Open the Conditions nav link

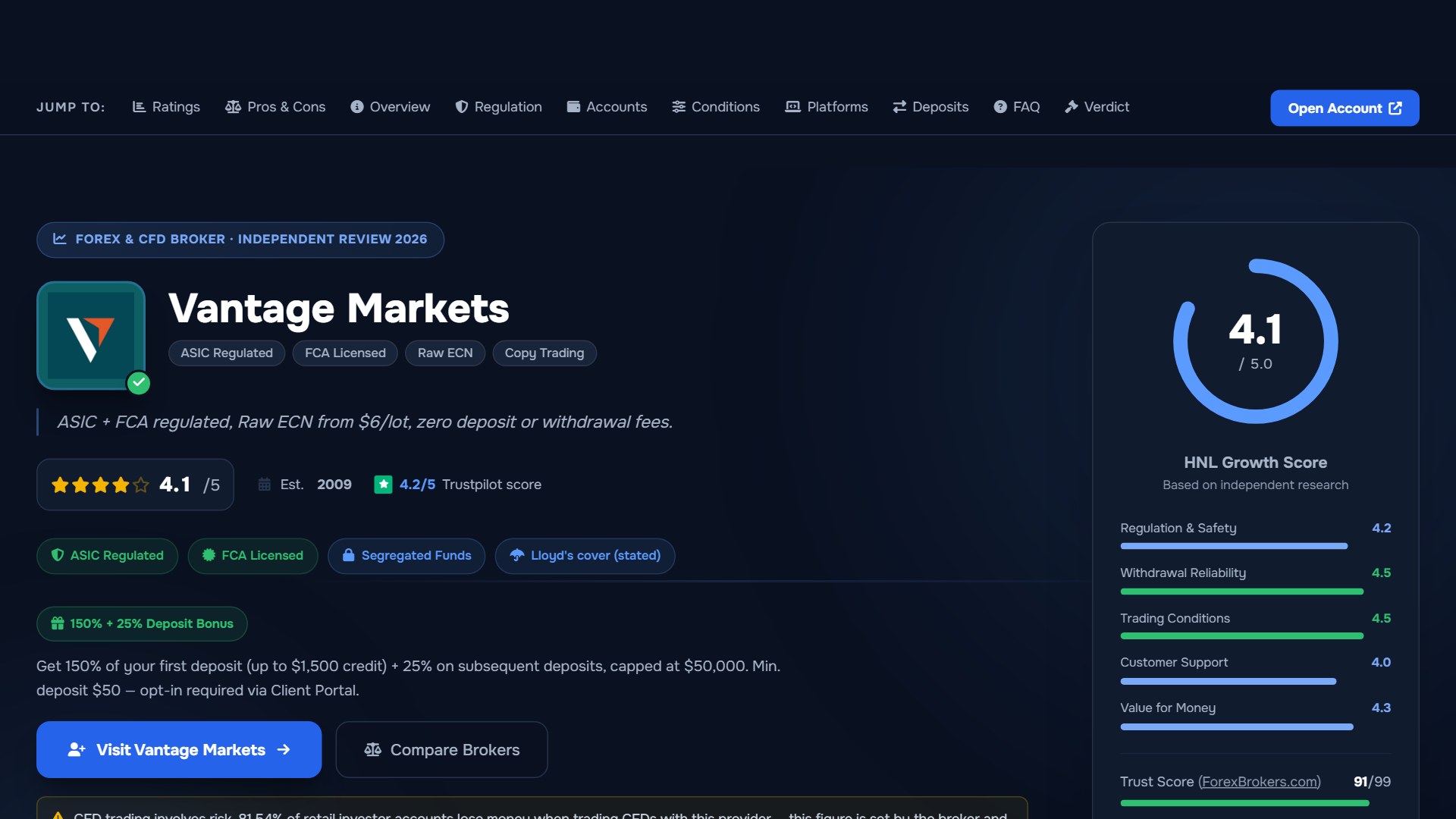[716, 107]
